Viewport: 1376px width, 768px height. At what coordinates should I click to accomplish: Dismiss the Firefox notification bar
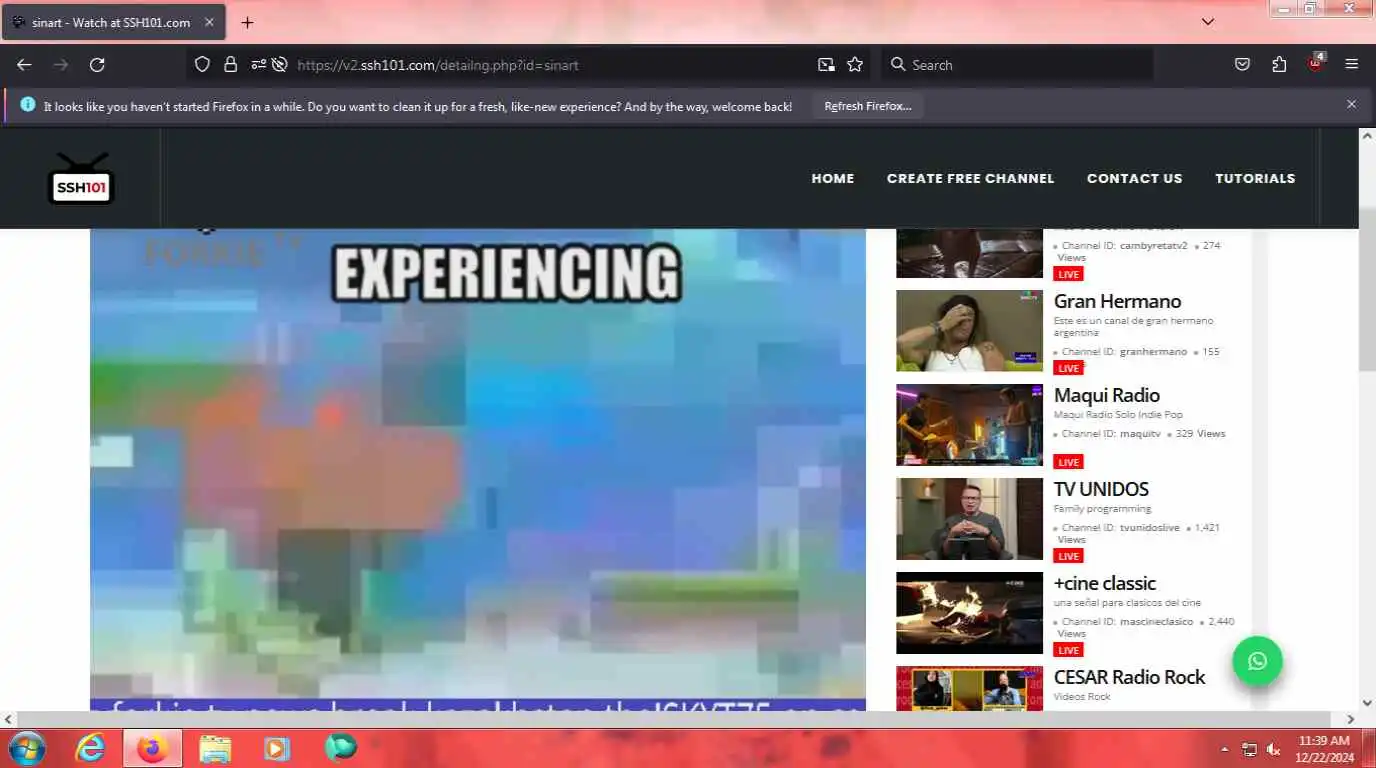click(1351, 104)
